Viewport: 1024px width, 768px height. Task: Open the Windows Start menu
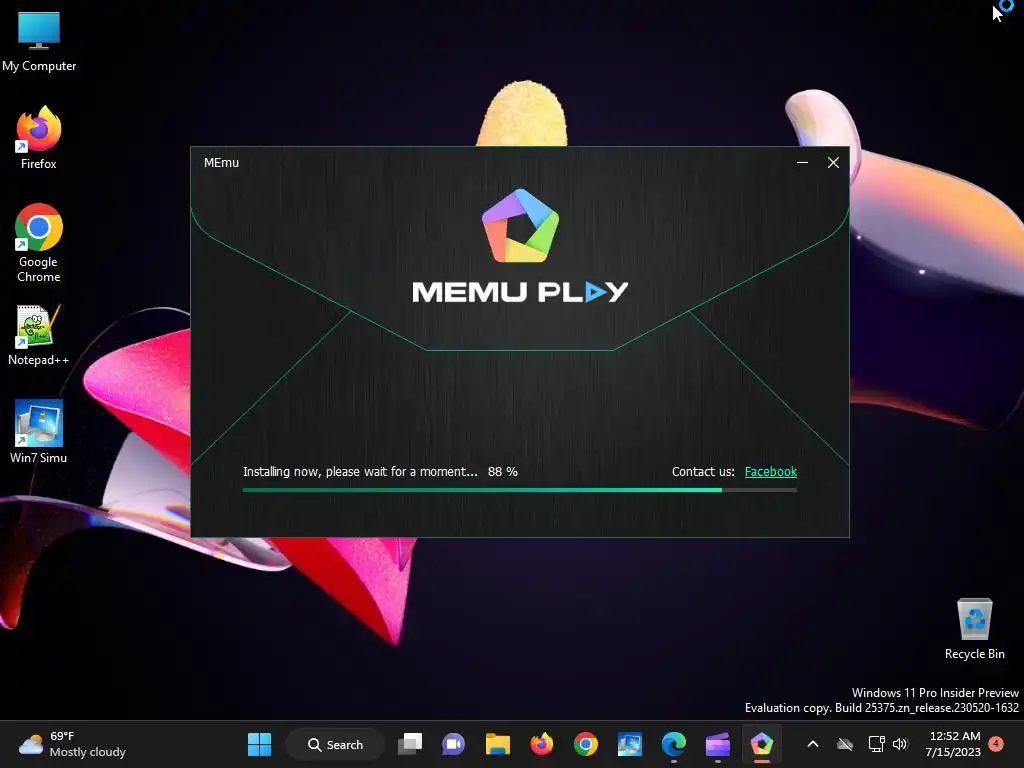coord(259,744)
